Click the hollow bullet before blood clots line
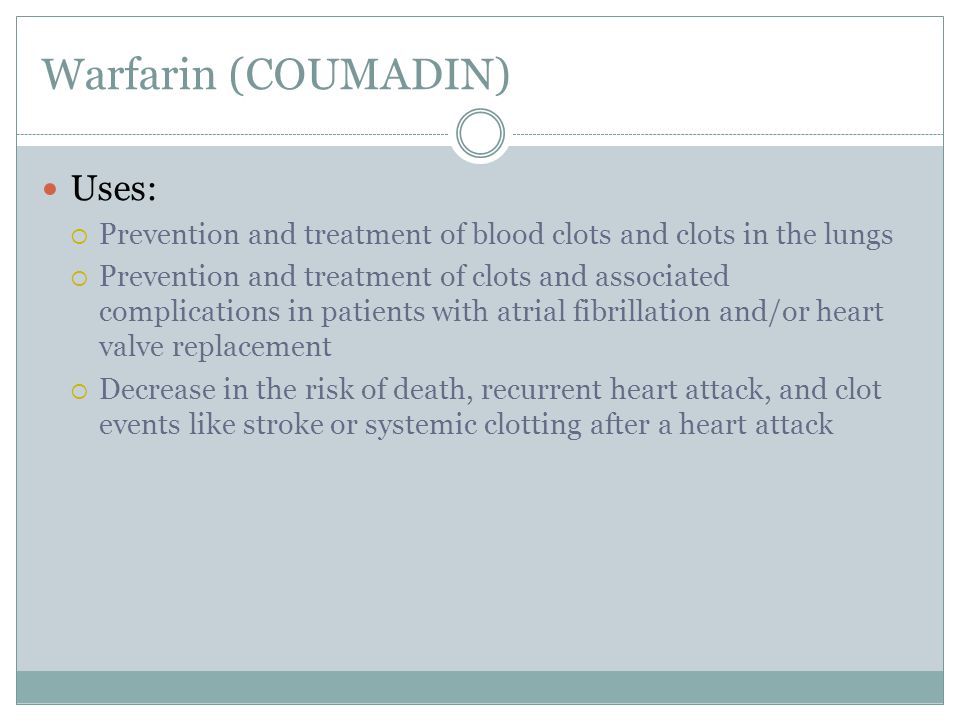Image resolution: width=960 pixels, height=720 pixels. tap(79, 236)
